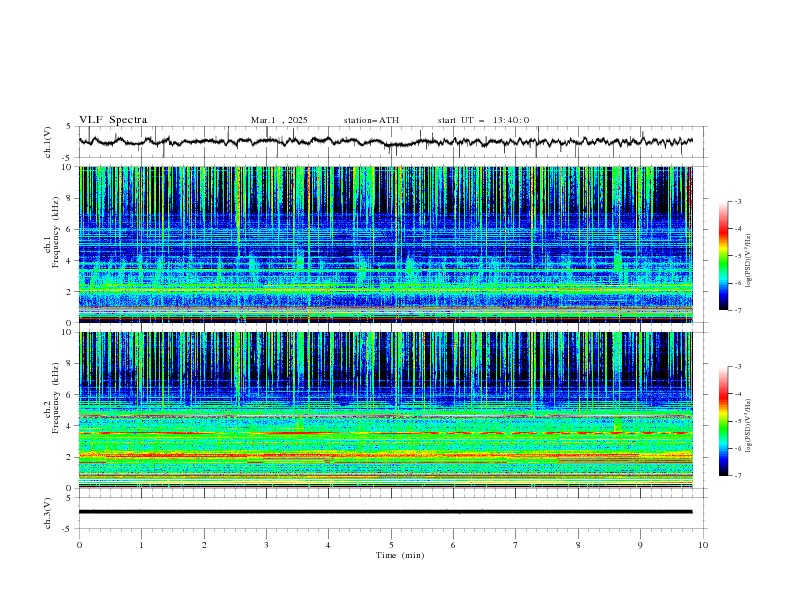Click the 'ch.3(V)' axis label
Screen dimensions: 792x612
[48, 513]
